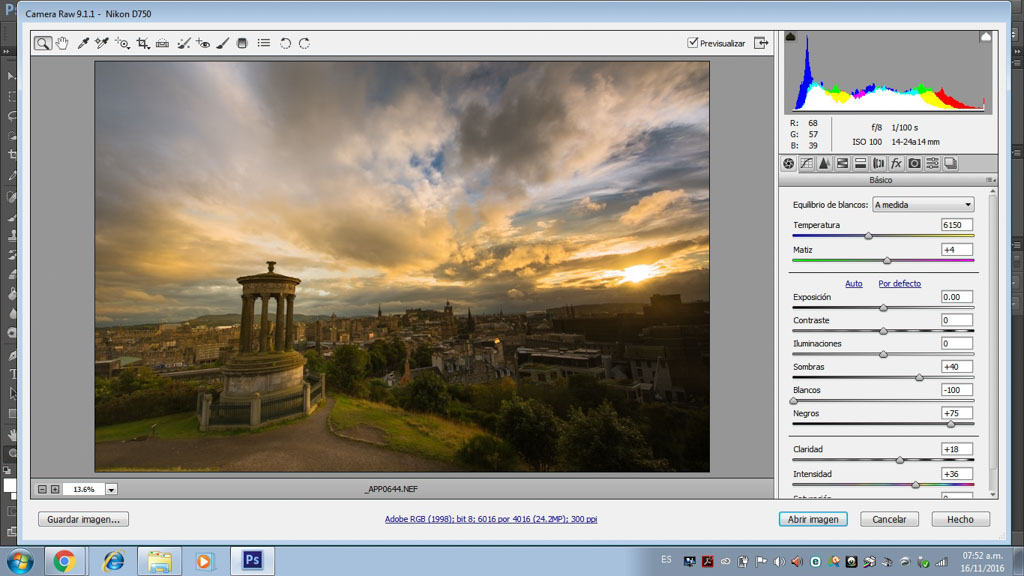Click into the Exposición value field

(x=956, y=297)
